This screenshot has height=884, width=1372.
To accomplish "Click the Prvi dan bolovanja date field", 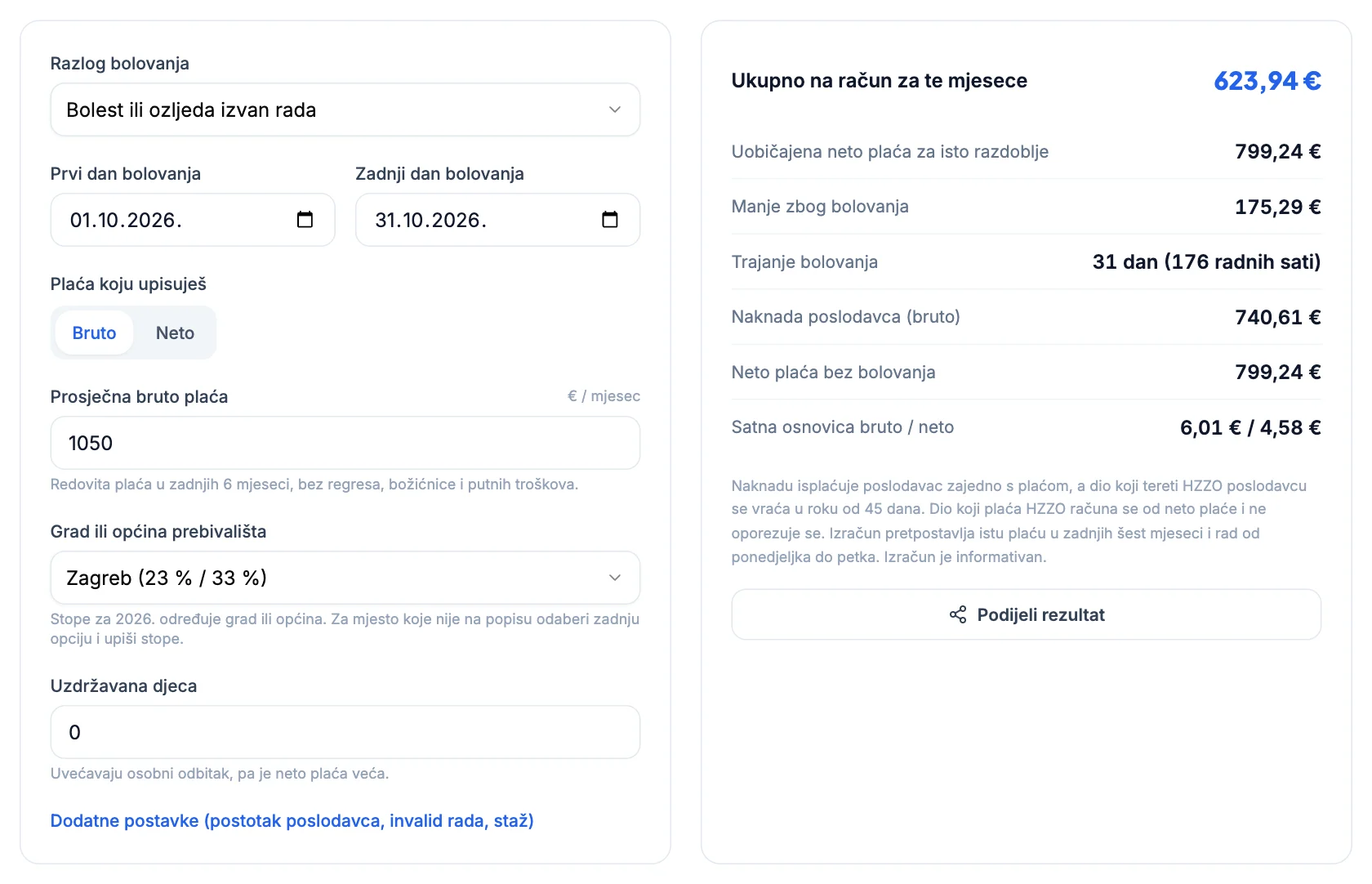I will tap(193, 220).
